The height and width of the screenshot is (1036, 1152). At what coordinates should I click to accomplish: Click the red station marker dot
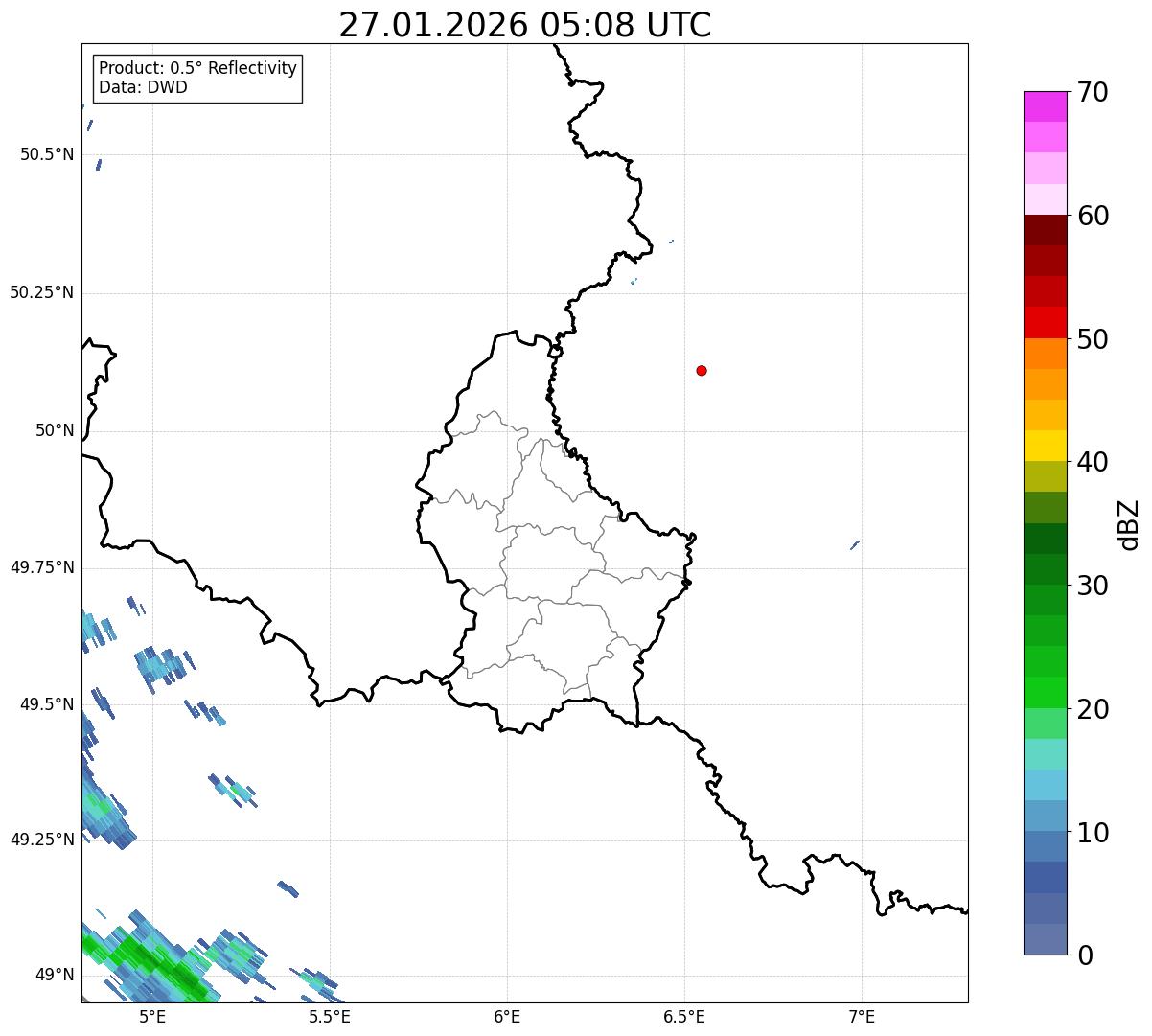[702, 370]
